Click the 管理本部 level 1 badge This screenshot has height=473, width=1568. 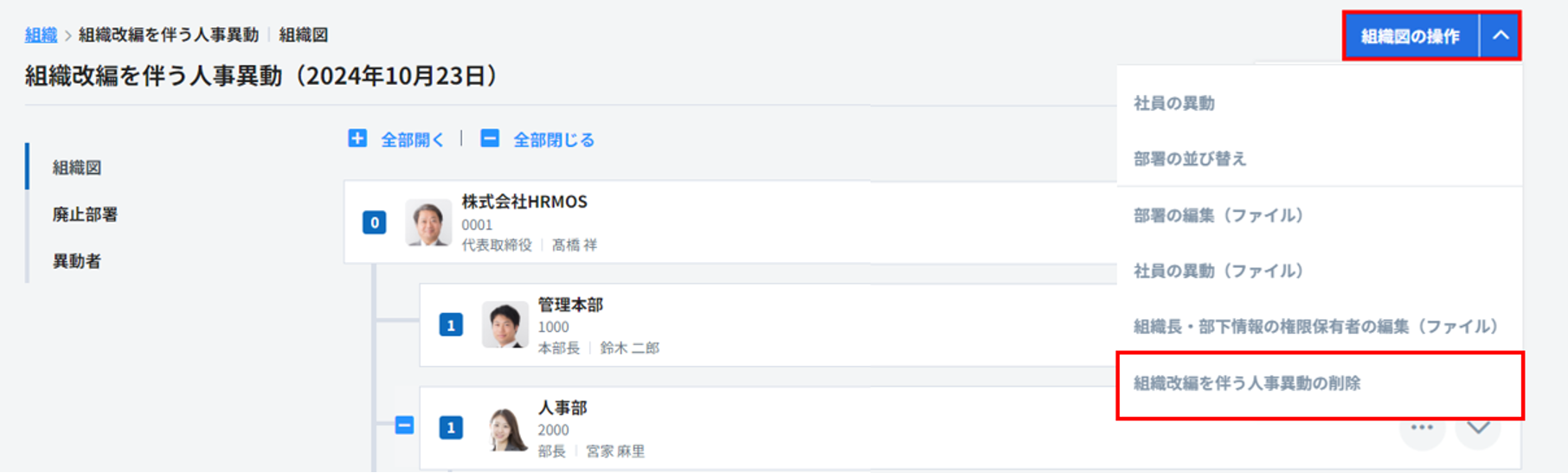pos(451,326)
